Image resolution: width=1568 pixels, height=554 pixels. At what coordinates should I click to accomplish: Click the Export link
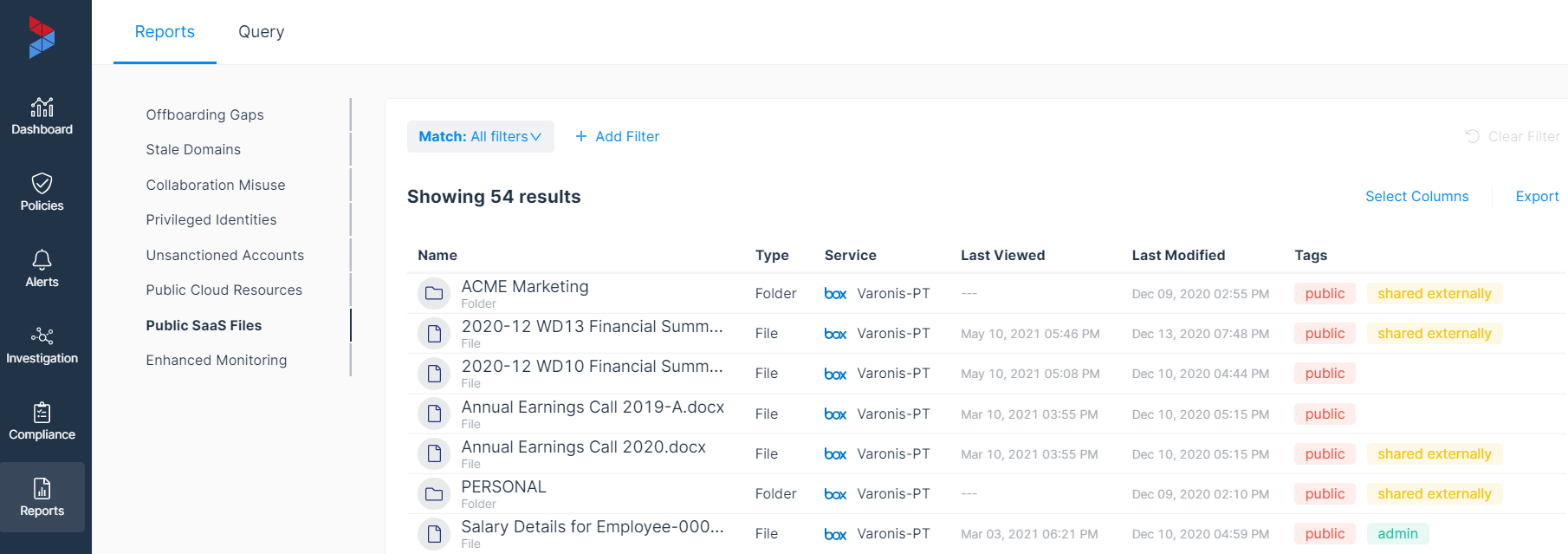pos(1537,197)
